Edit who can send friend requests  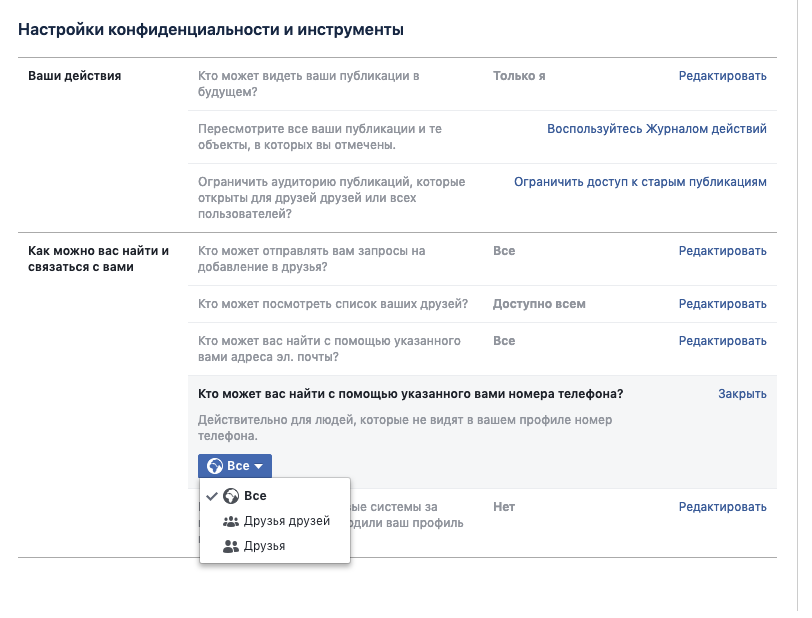click(722, 251)
